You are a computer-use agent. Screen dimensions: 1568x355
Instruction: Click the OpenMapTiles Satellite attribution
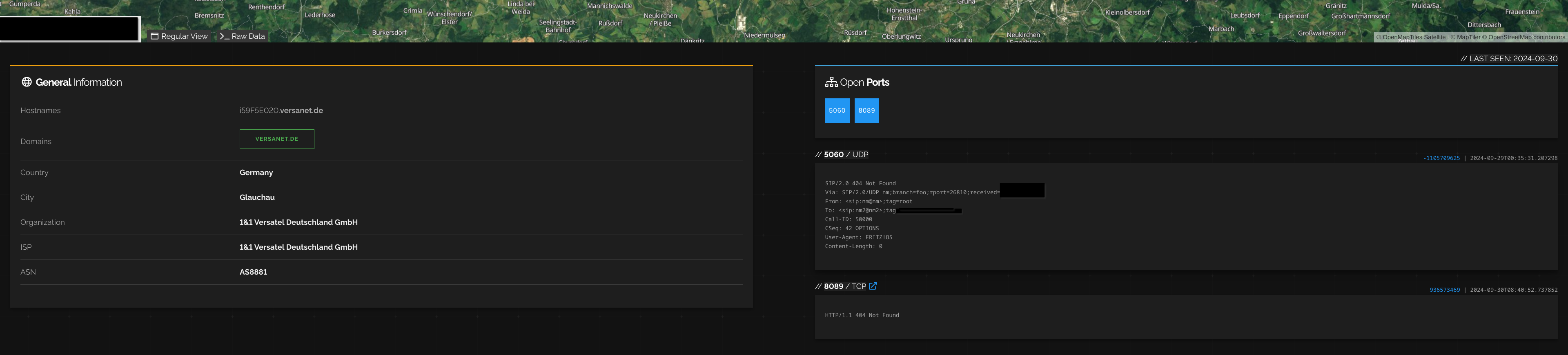tap(1411, 37)
